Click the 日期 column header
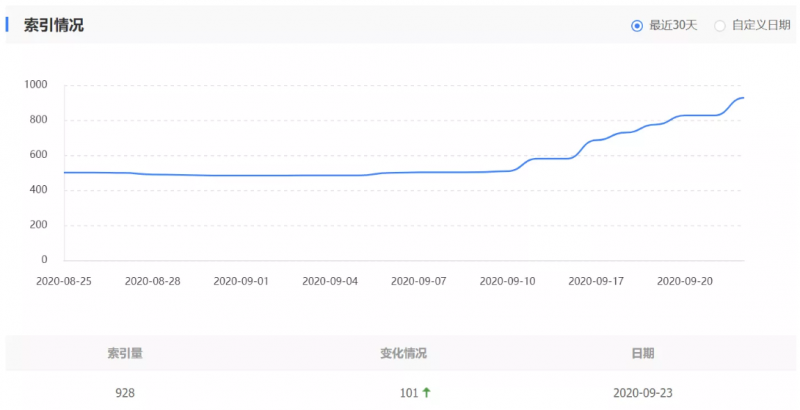The height and width of the screenshot is (410, 800). [x=642, y=353]
